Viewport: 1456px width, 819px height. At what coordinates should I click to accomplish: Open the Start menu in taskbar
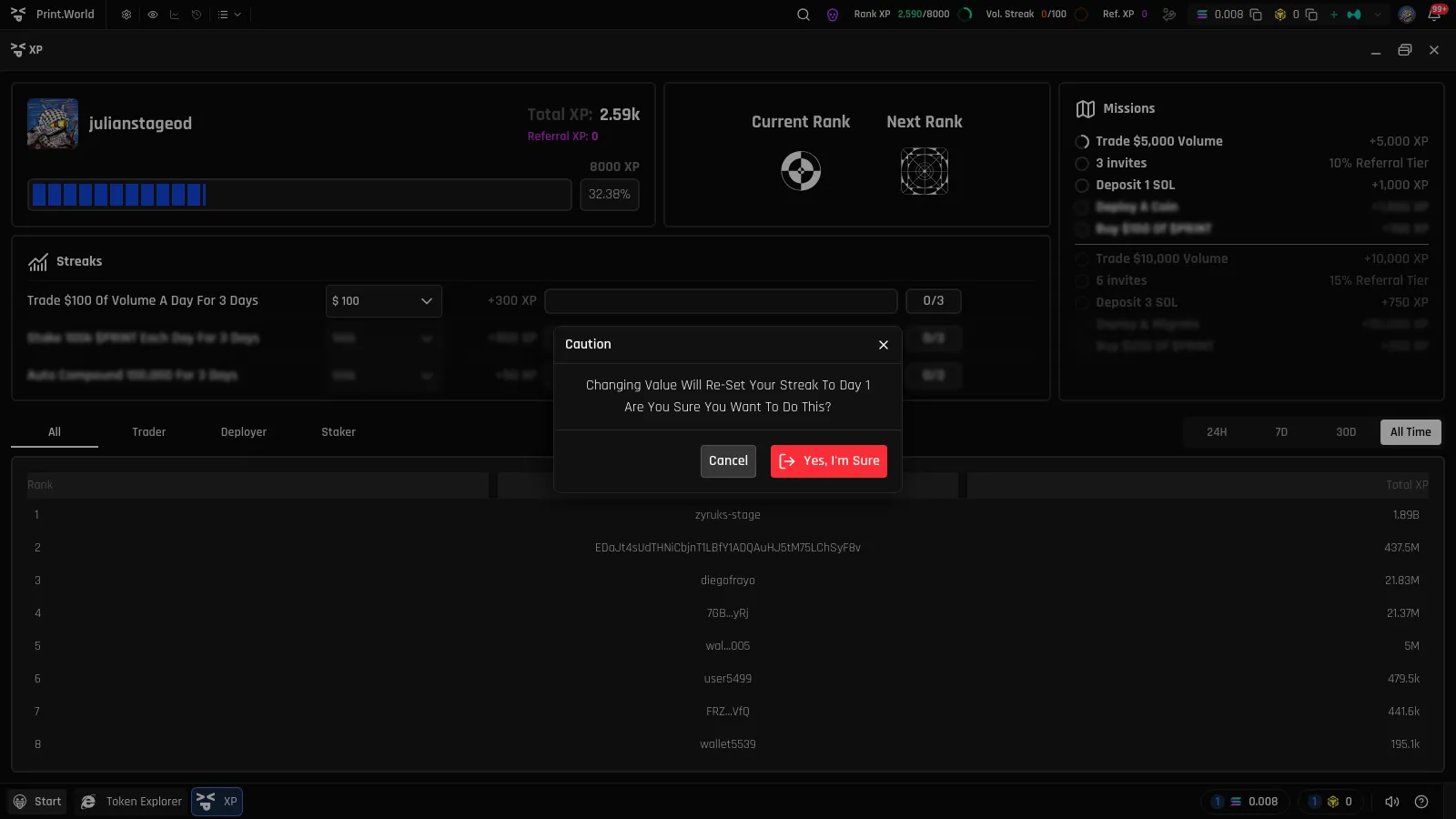pos(37,802)
